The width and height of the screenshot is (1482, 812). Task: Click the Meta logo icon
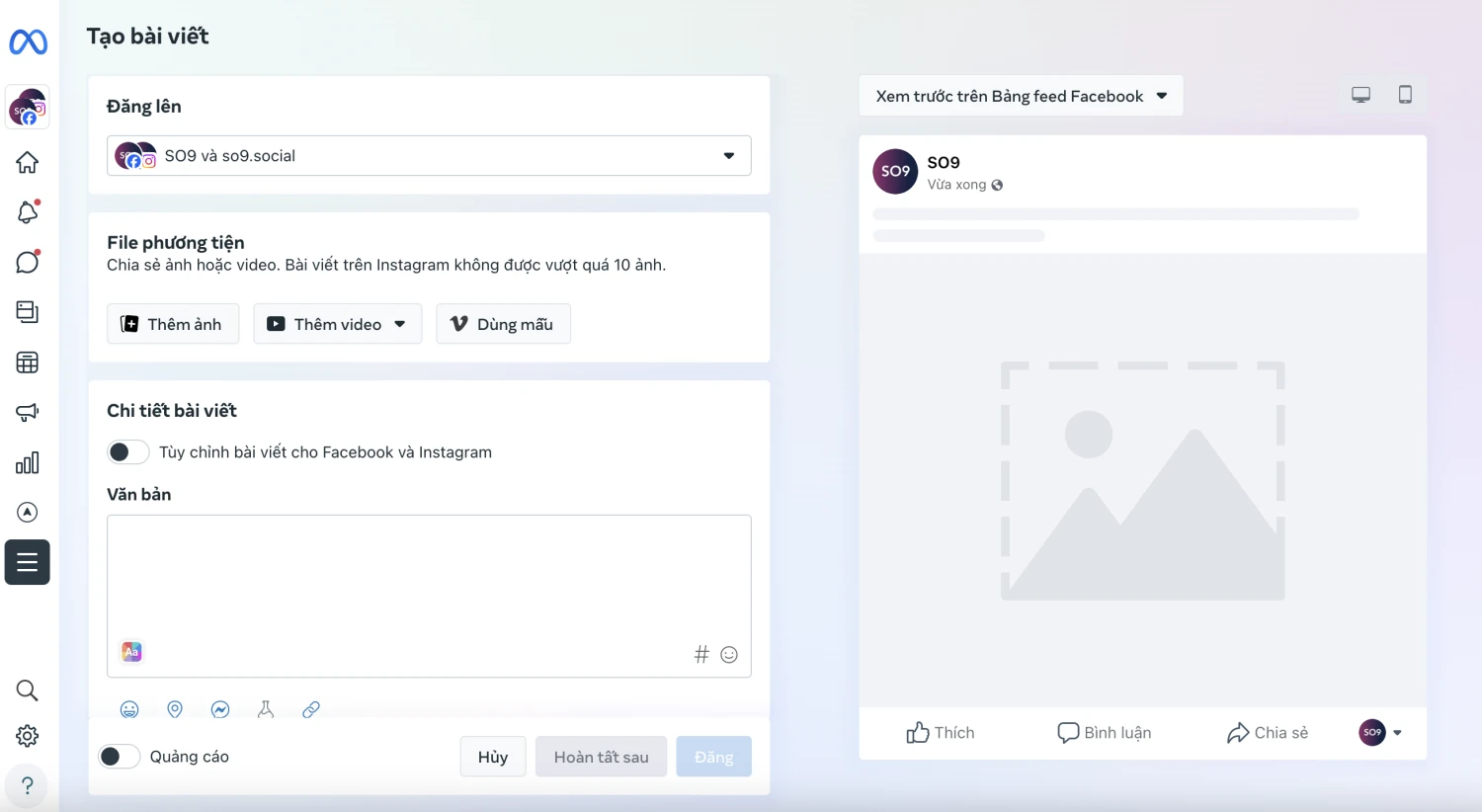click(x=28, y=41)
